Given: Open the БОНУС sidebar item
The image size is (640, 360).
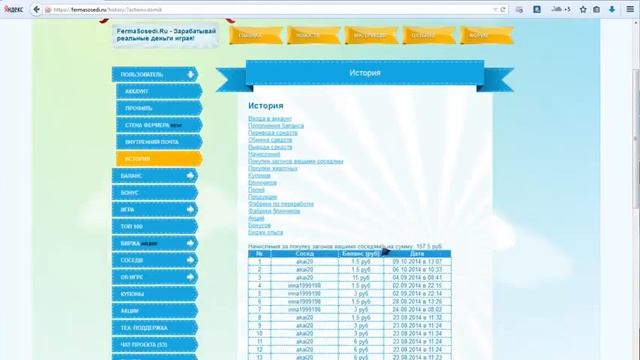Looking at the screenshot, I should pos(155,193).
